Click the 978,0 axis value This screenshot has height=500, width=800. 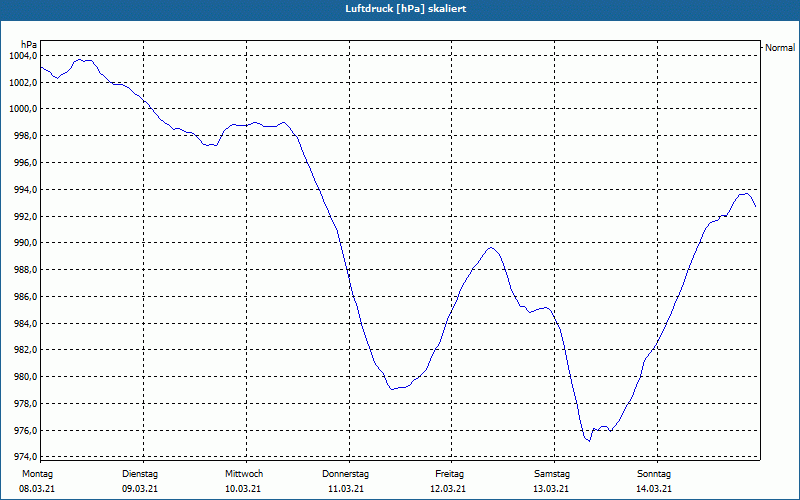coord(24,404)
